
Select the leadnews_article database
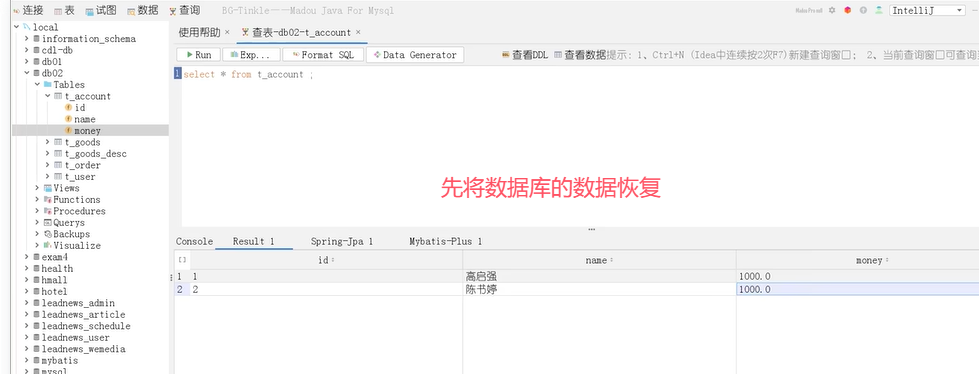pos(83,315)
